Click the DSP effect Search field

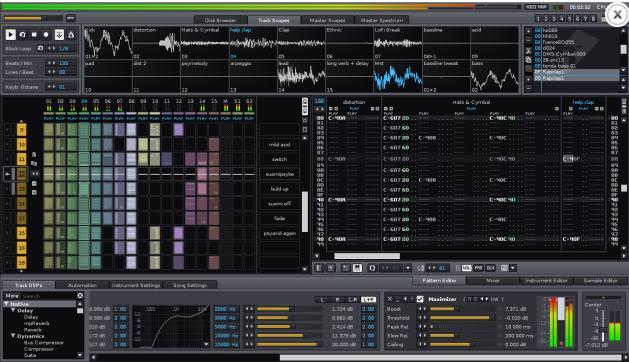[x=49, y=296]
